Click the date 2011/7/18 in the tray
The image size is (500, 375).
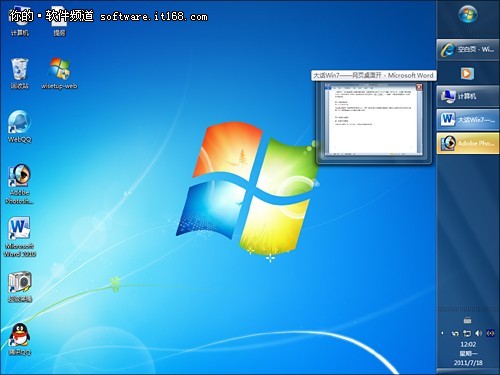point(468,363)
